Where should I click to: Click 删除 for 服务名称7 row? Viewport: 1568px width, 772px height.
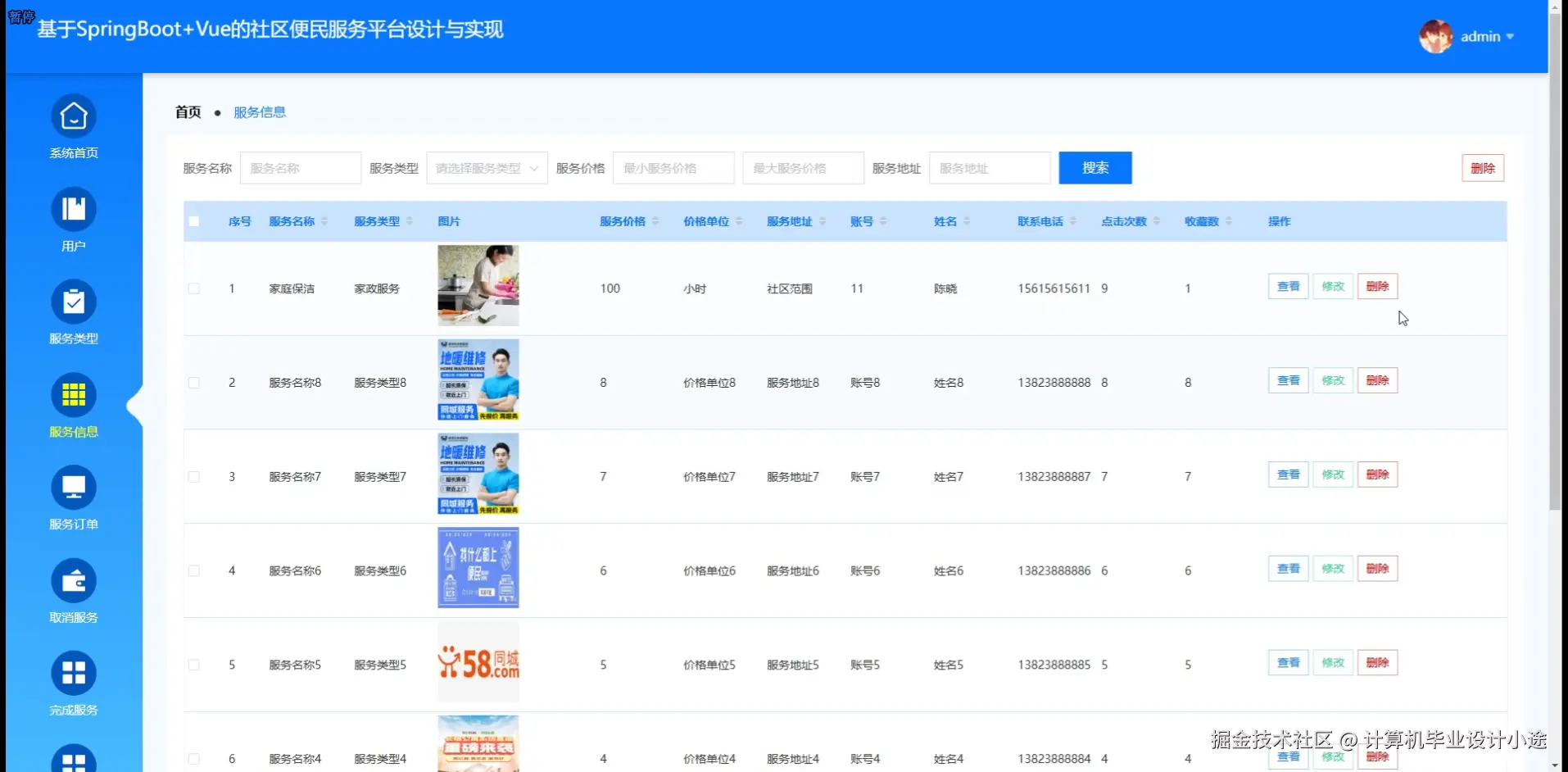point(1378,475)
